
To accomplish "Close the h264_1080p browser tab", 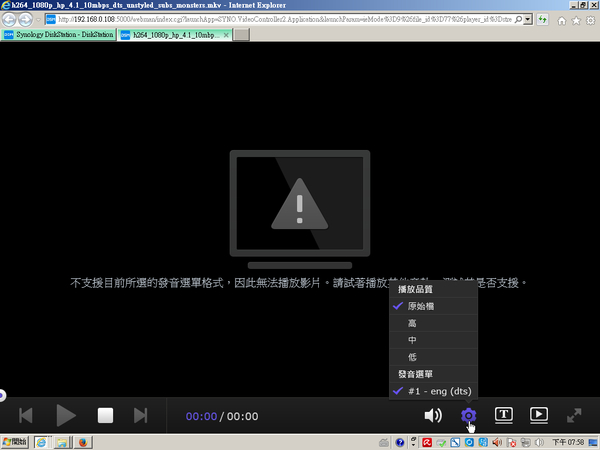I will (x=226, y=35).
